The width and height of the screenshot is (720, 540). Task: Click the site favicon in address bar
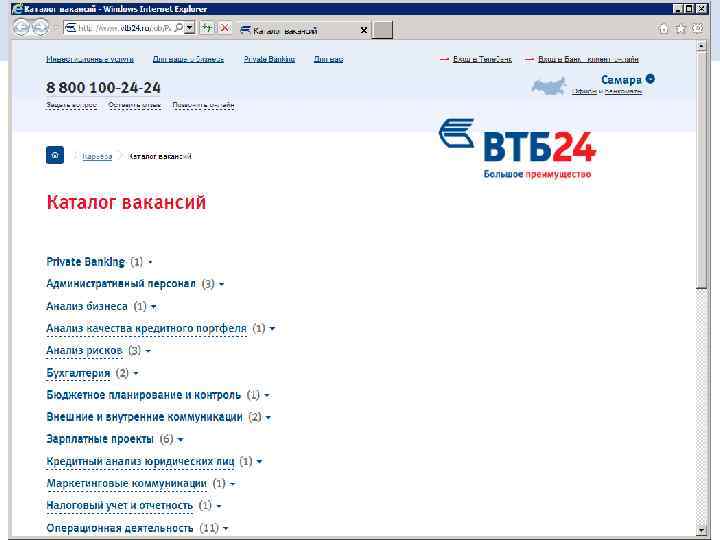71,28
